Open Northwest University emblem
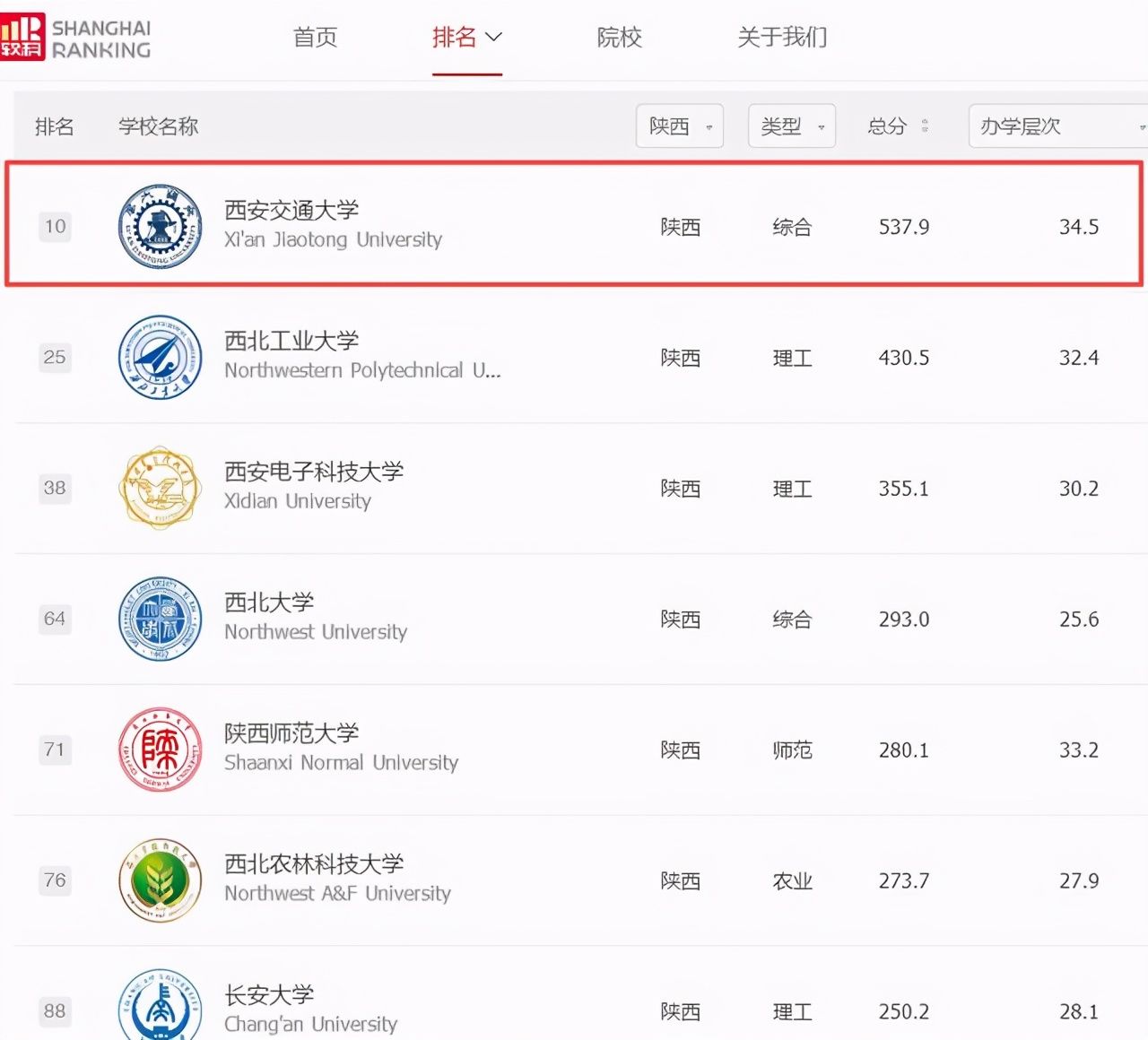 pyautogui.click(x=161, y=619)
